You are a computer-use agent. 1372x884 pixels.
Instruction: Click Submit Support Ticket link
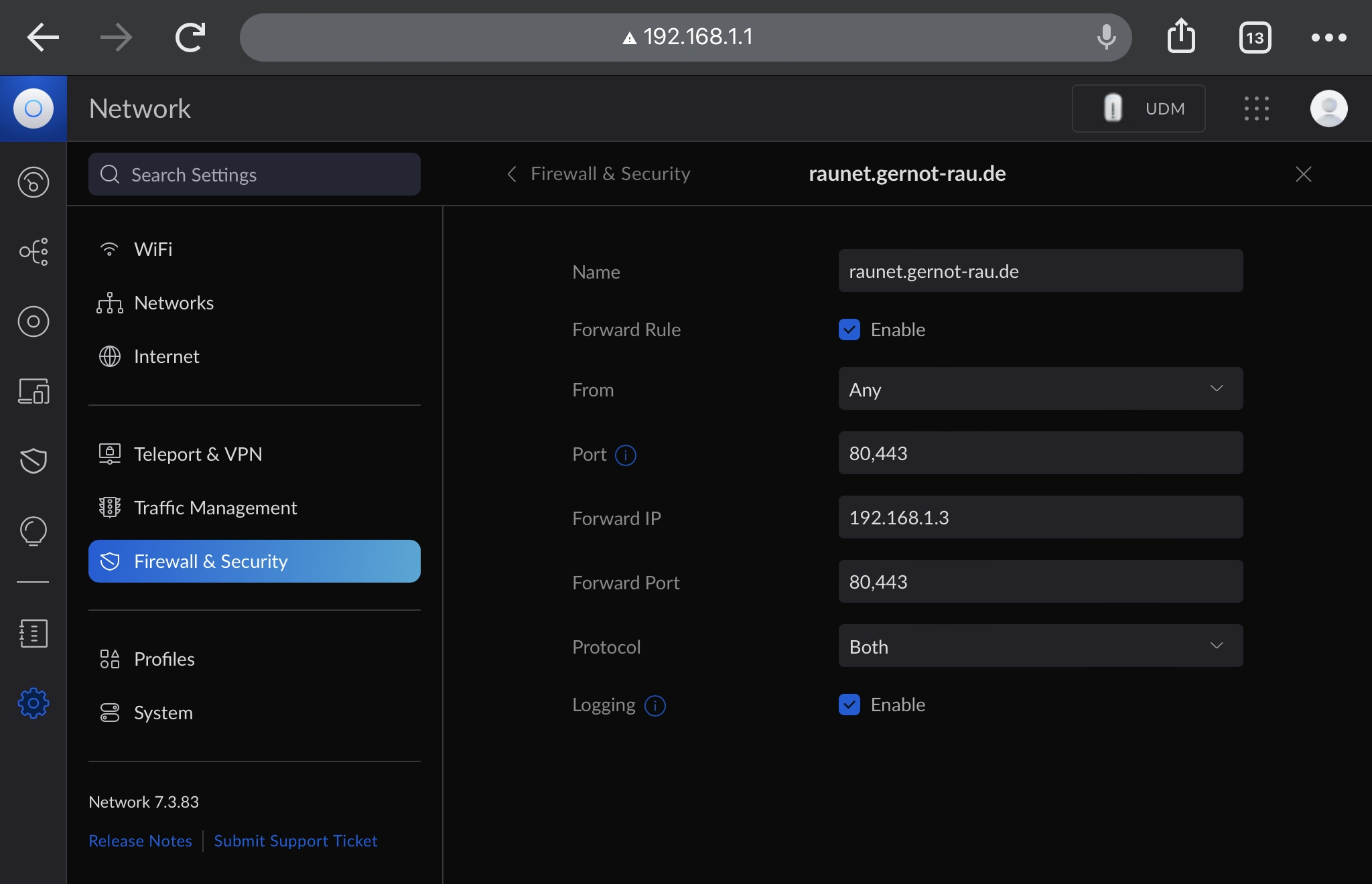(x=295, y=840)
